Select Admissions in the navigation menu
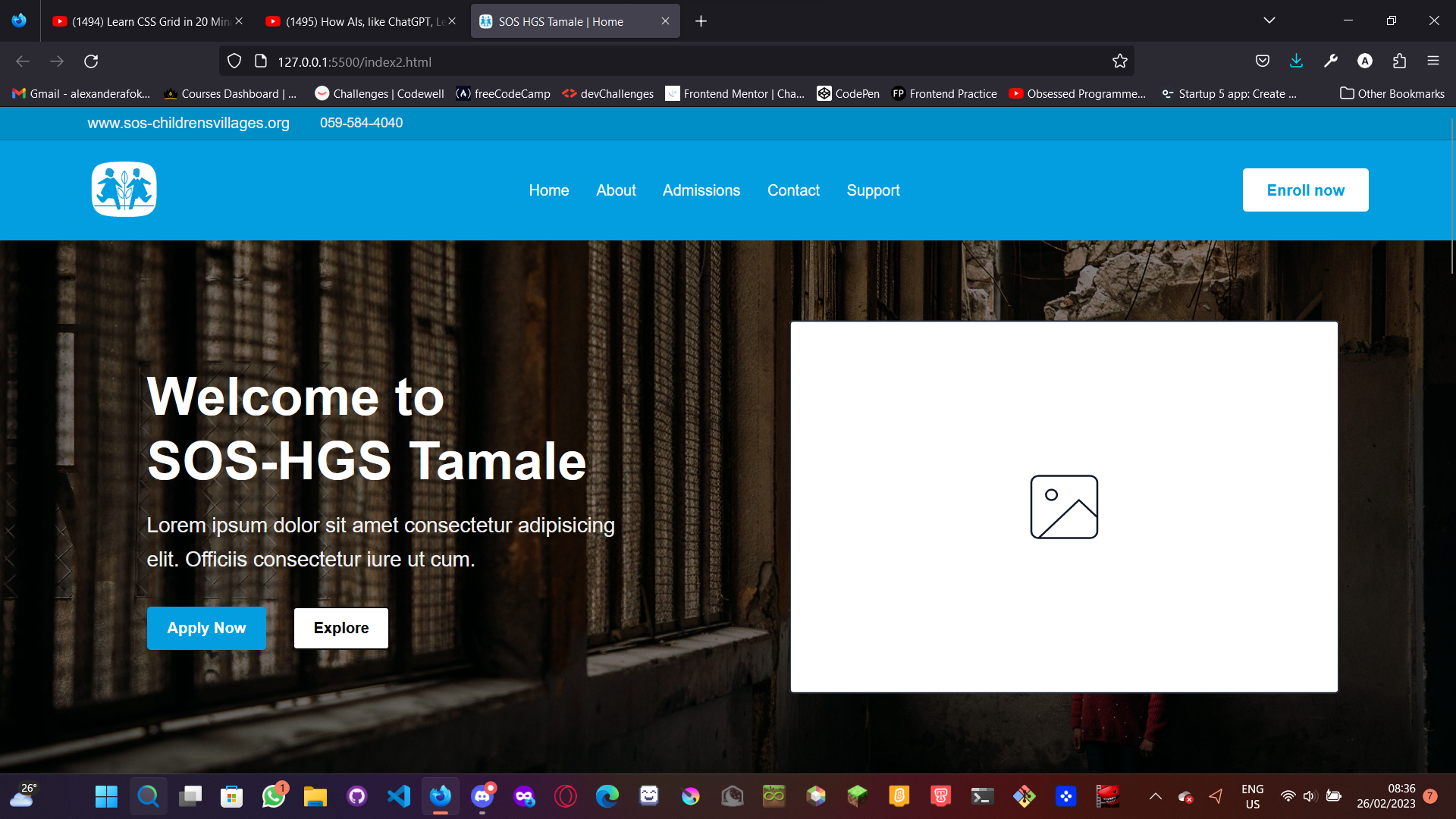This screenshot has height=819, width=1456. point(701,190)
